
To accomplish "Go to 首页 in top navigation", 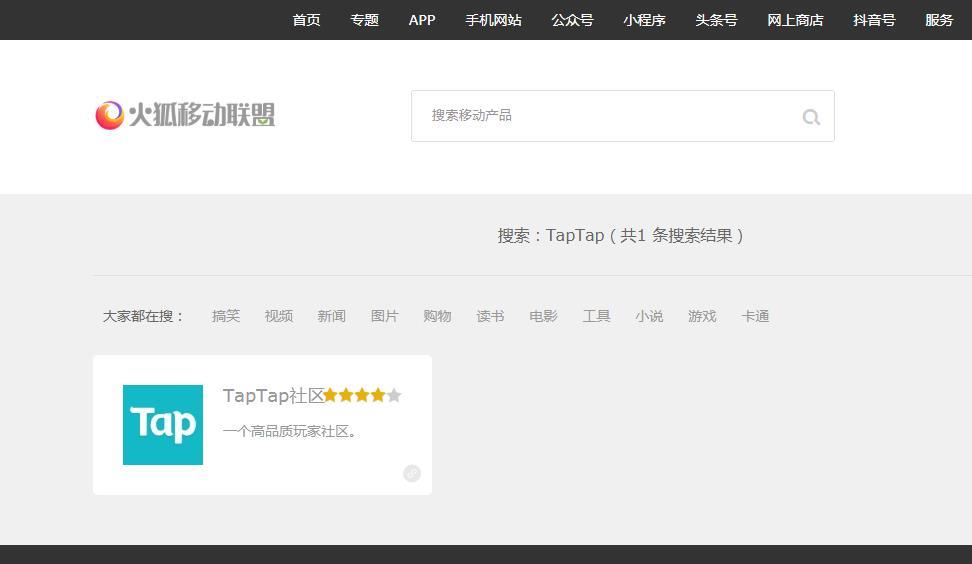I will click(306, 20).
